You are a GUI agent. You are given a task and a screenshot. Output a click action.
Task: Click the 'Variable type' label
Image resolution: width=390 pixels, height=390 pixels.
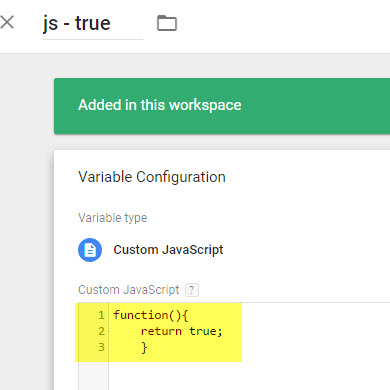[113, 218]
